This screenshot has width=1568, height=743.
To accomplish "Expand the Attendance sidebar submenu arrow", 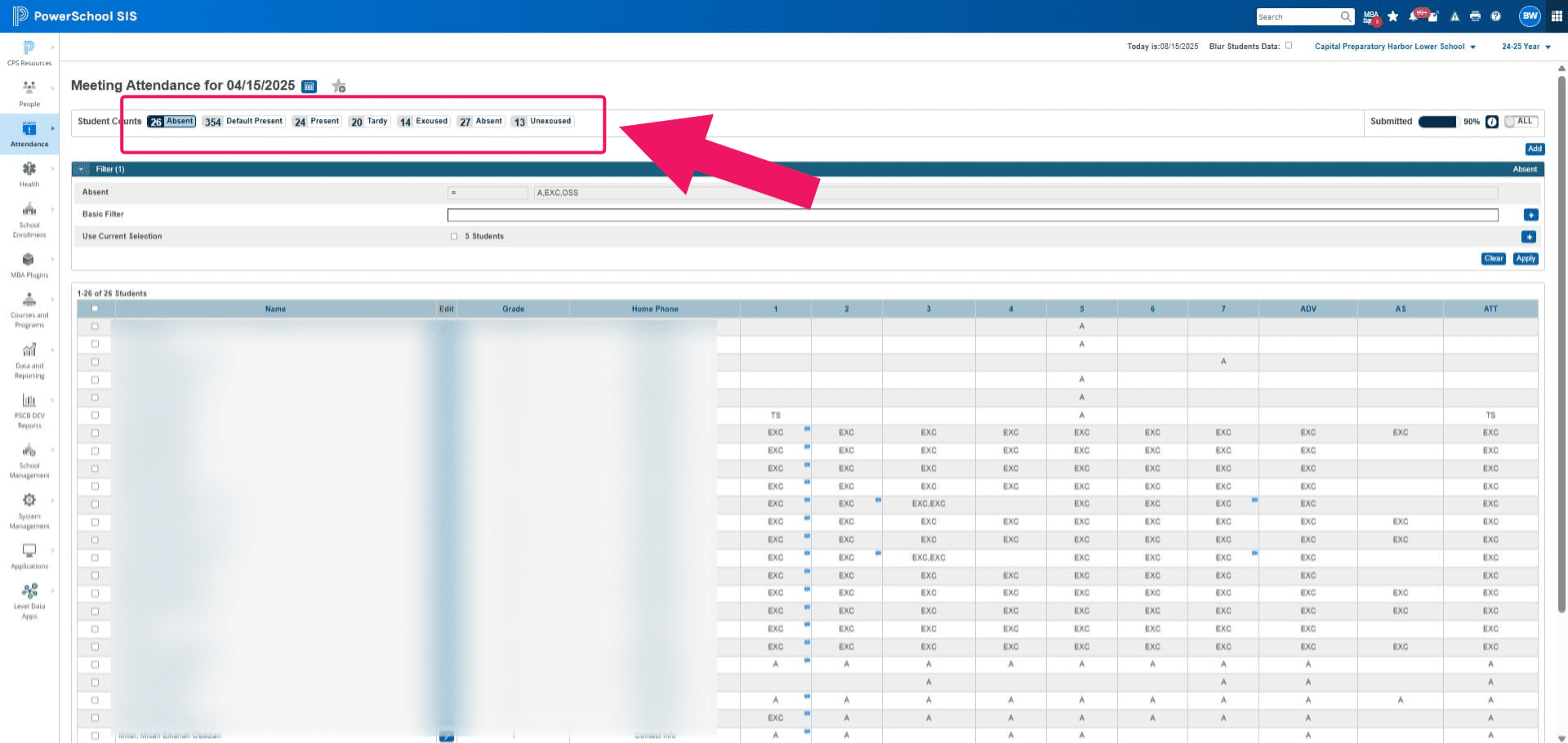I will (52, 128).
